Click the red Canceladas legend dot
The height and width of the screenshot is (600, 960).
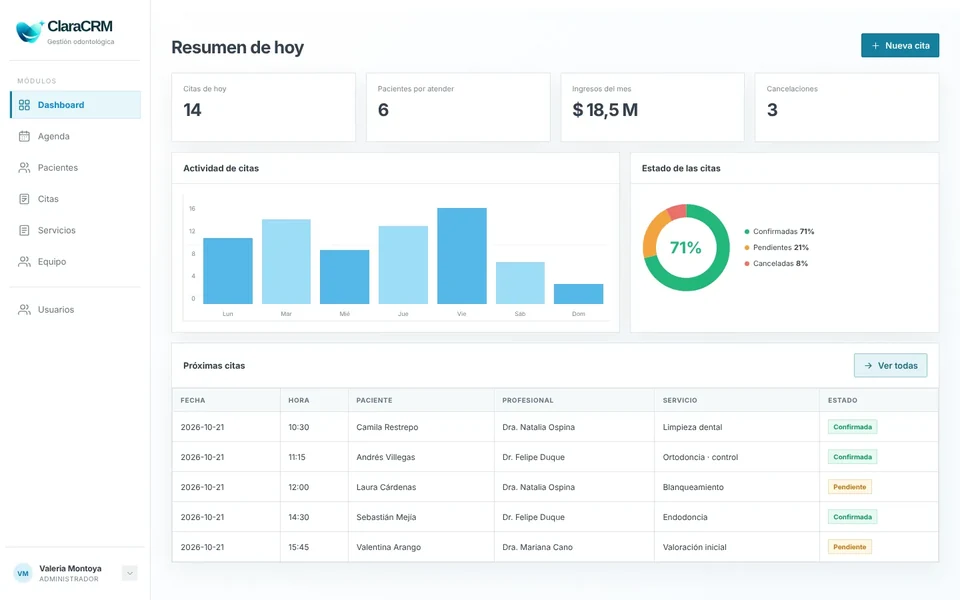pos(747,263)
